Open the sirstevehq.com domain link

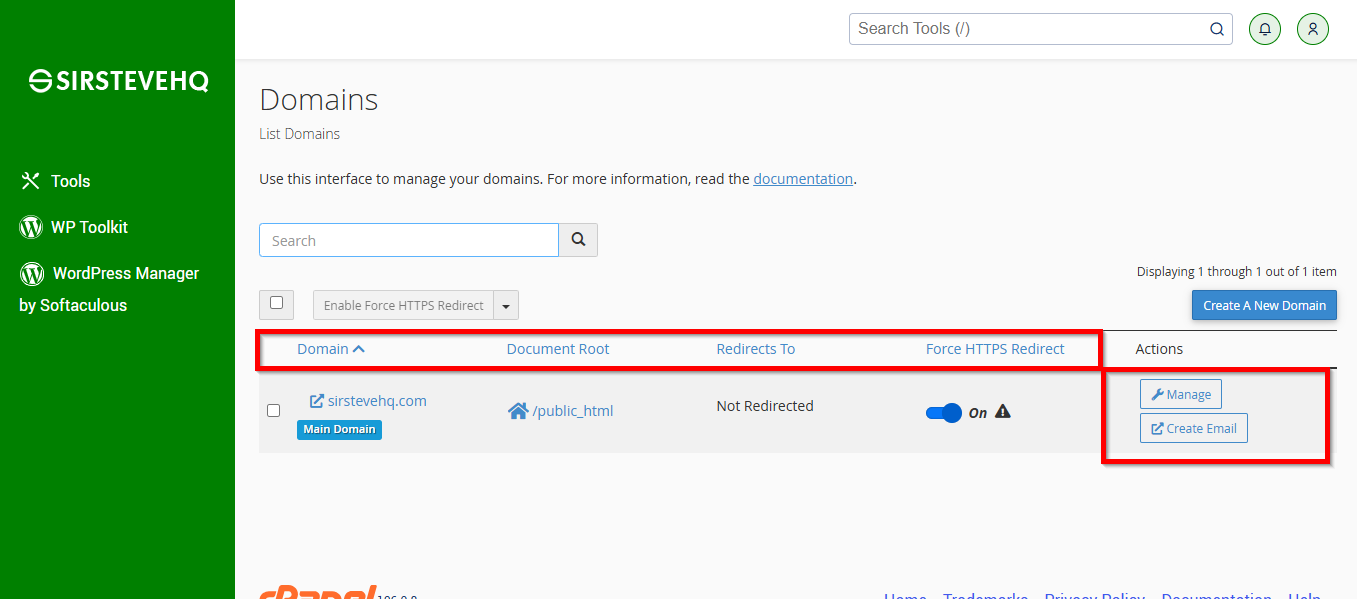(377, 401)
